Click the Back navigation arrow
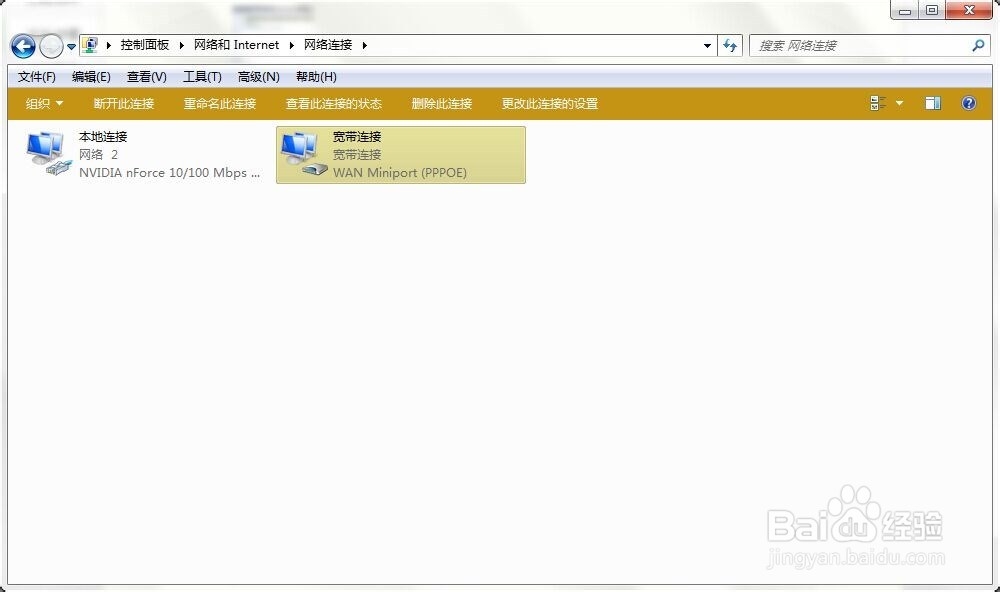1000x592 pixels. (x=22, y=46)
